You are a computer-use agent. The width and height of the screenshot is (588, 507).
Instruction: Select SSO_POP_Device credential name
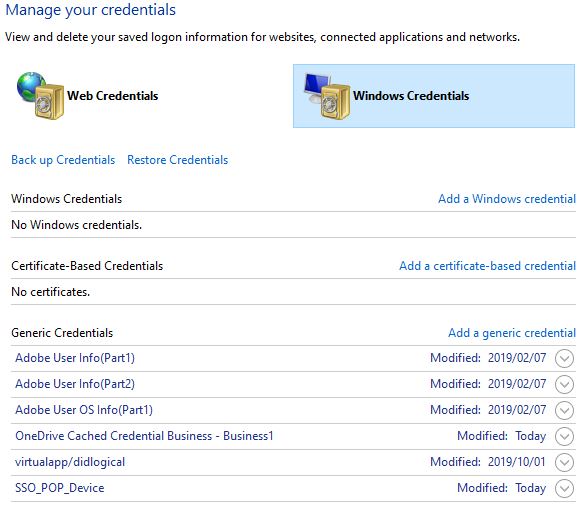(x=60, y=488)
